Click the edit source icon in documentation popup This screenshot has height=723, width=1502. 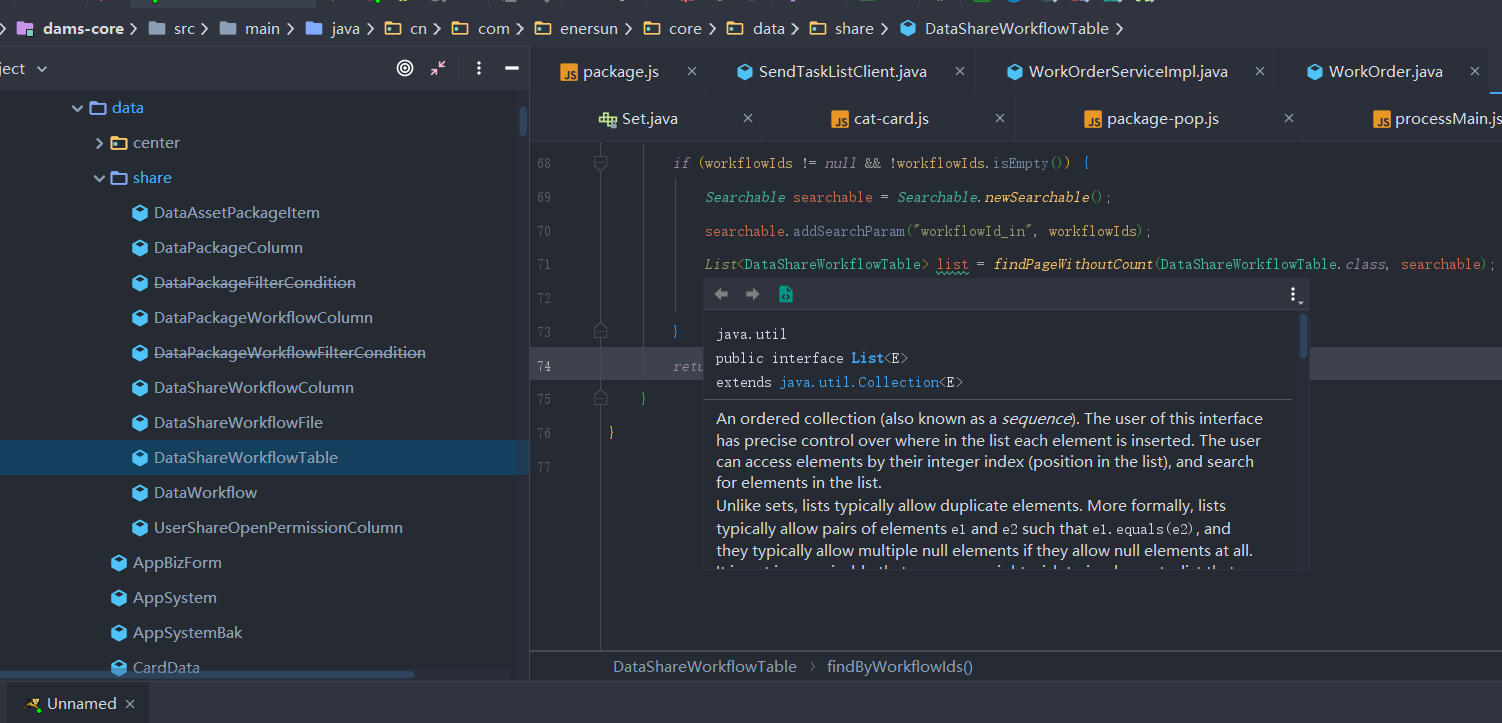click(786, 294)
